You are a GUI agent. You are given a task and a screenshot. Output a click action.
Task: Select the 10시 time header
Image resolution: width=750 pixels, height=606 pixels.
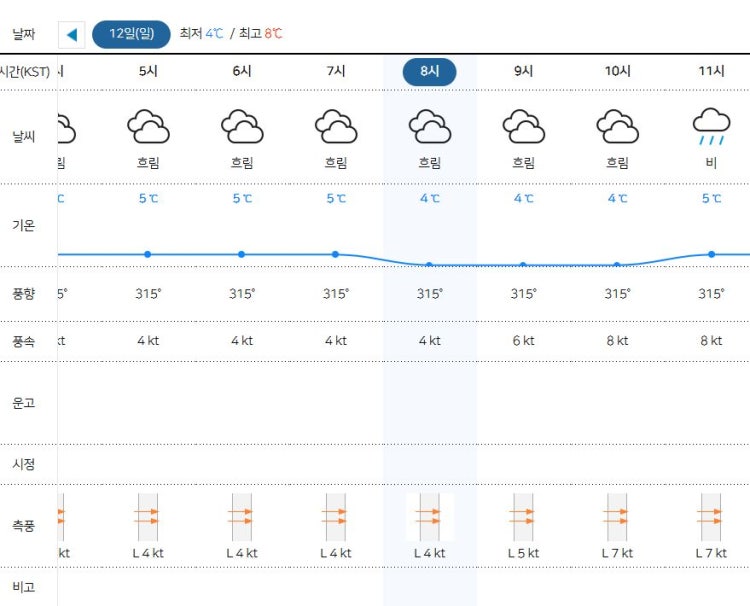click(x=618, y=71)
